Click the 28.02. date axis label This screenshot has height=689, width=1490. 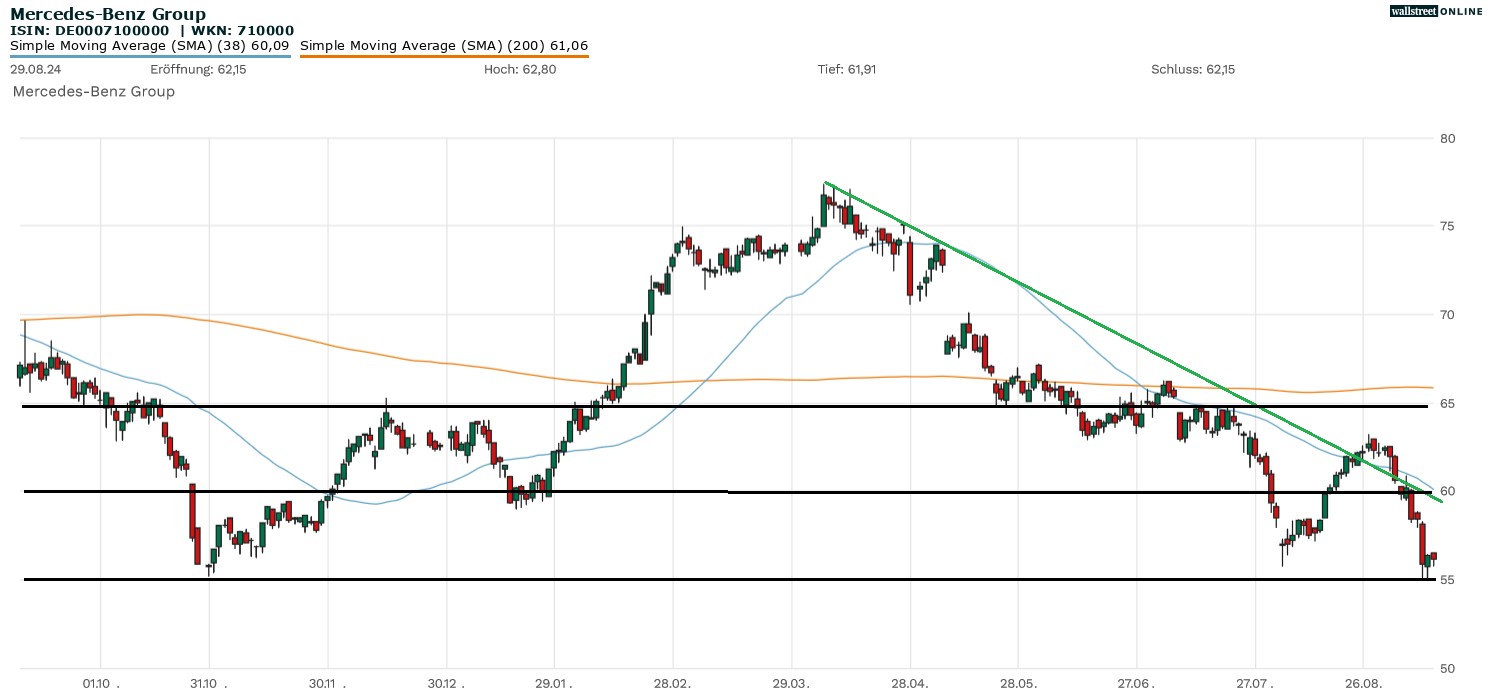[673, 683]
